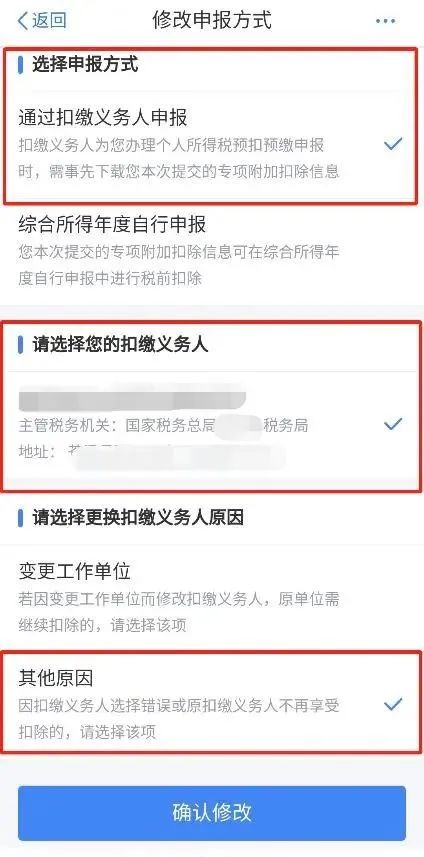Select the blurred withholding agent name
Screen dimensions: 424x857
pos(132,397)
